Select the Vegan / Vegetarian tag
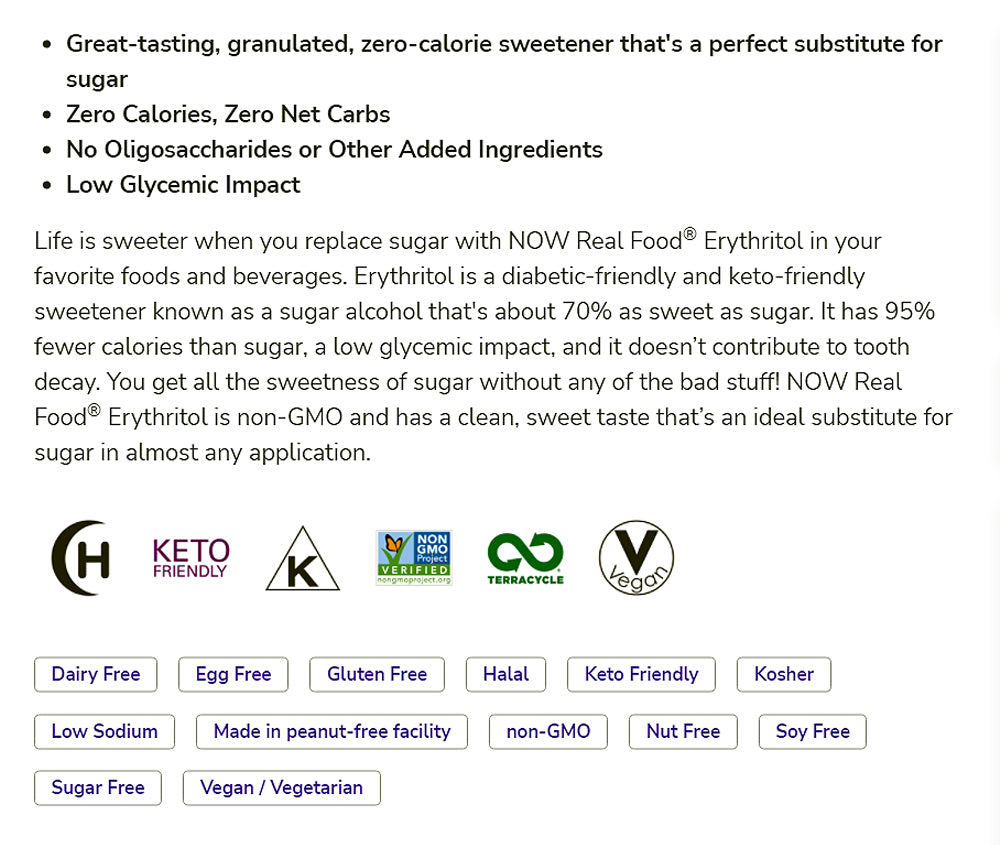Screen dimensions: 1000x845 (281, 788)
